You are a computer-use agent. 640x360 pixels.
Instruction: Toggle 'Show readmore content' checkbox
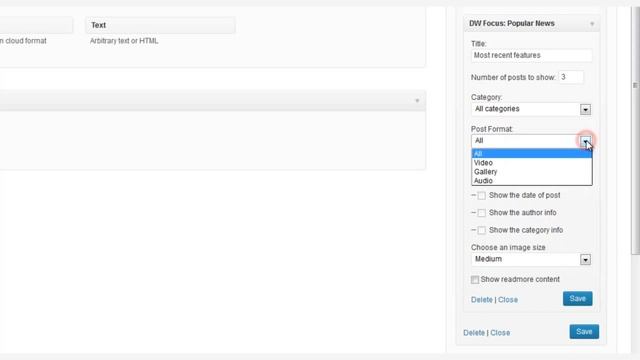click(475, 280)
